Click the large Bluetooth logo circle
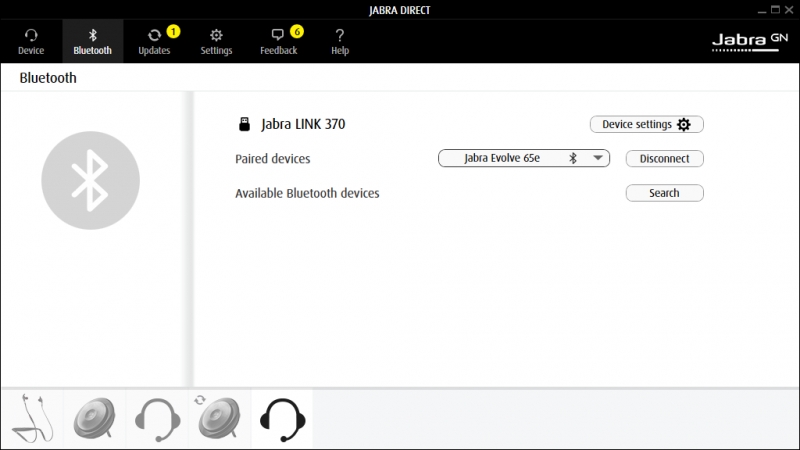This screenshot has width=800, height=450. (90, 181)
